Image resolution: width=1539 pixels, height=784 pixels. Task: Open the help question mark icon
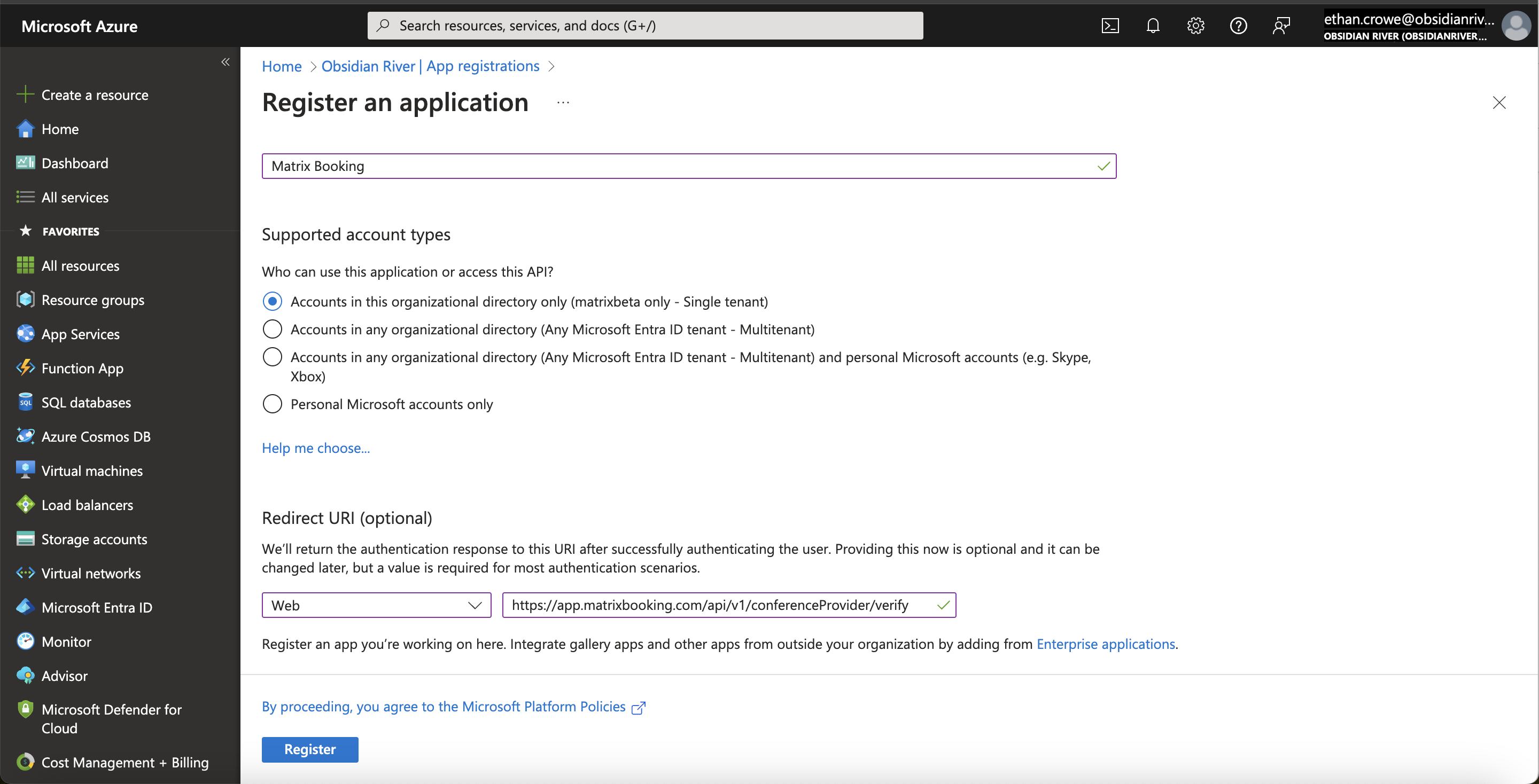tap(1238, 26)
